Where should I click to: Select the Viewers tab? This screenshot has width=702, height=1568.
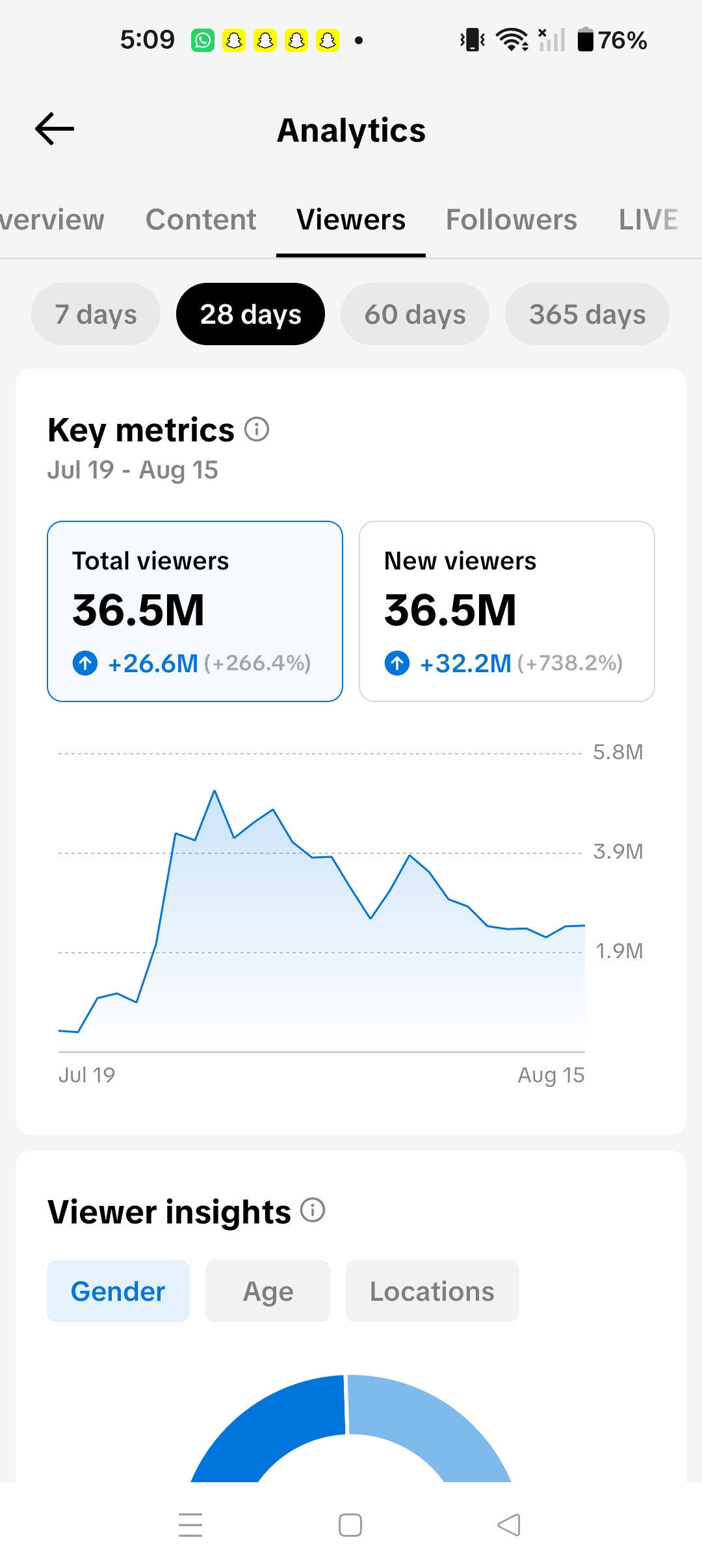tap(351, 220)
